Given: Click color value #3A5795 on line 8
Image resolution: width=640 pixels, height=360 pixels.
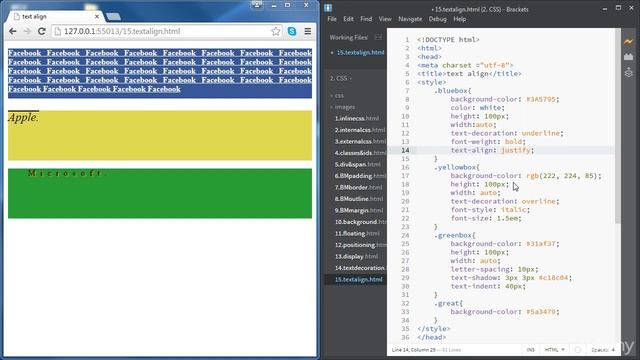Looking at the screenshot, I should [542, 99].
